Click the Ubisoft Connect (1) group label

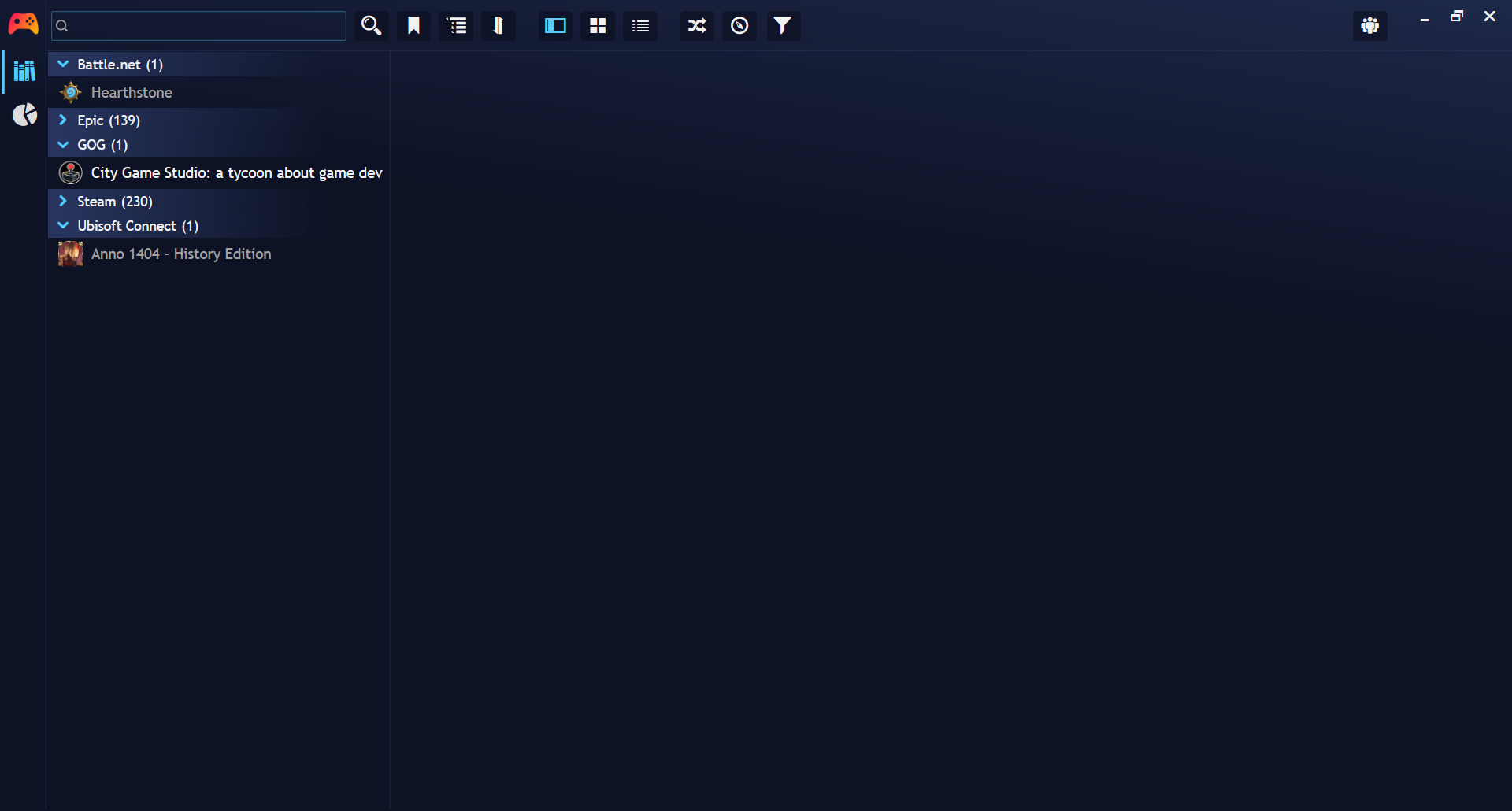[138, 226]
